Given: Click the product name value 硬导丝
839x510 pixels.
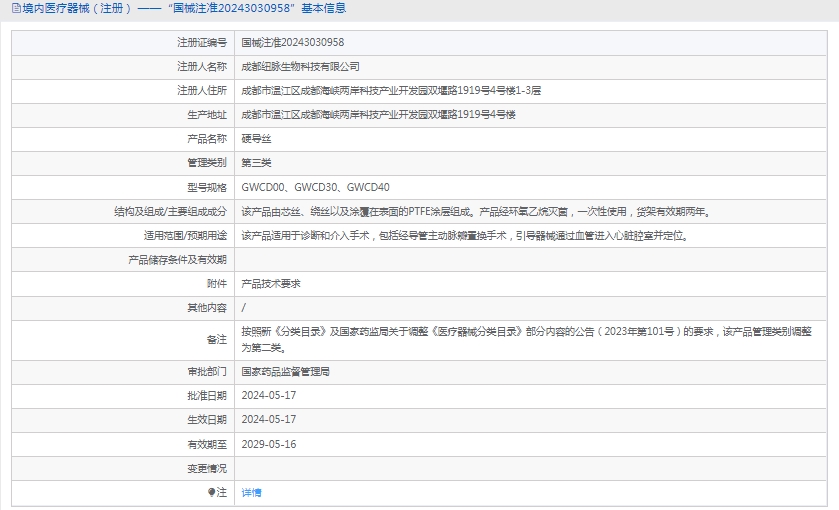Looking at the screenshot, I should click(256, 138).
